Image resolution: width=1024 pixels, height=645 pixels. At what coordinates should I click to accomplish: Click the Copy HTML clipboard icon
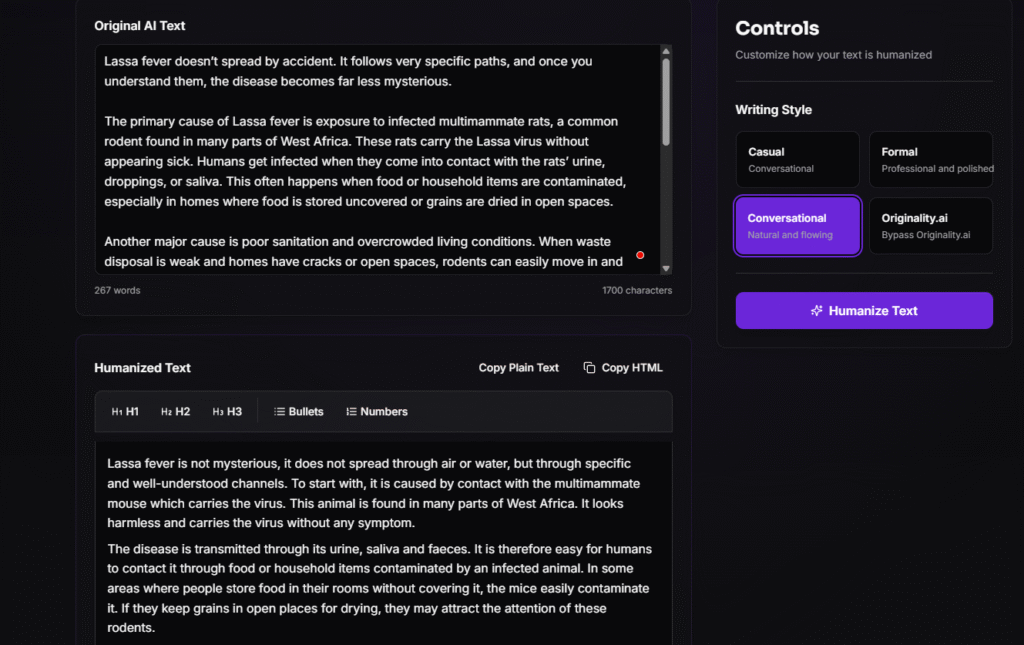589,368
